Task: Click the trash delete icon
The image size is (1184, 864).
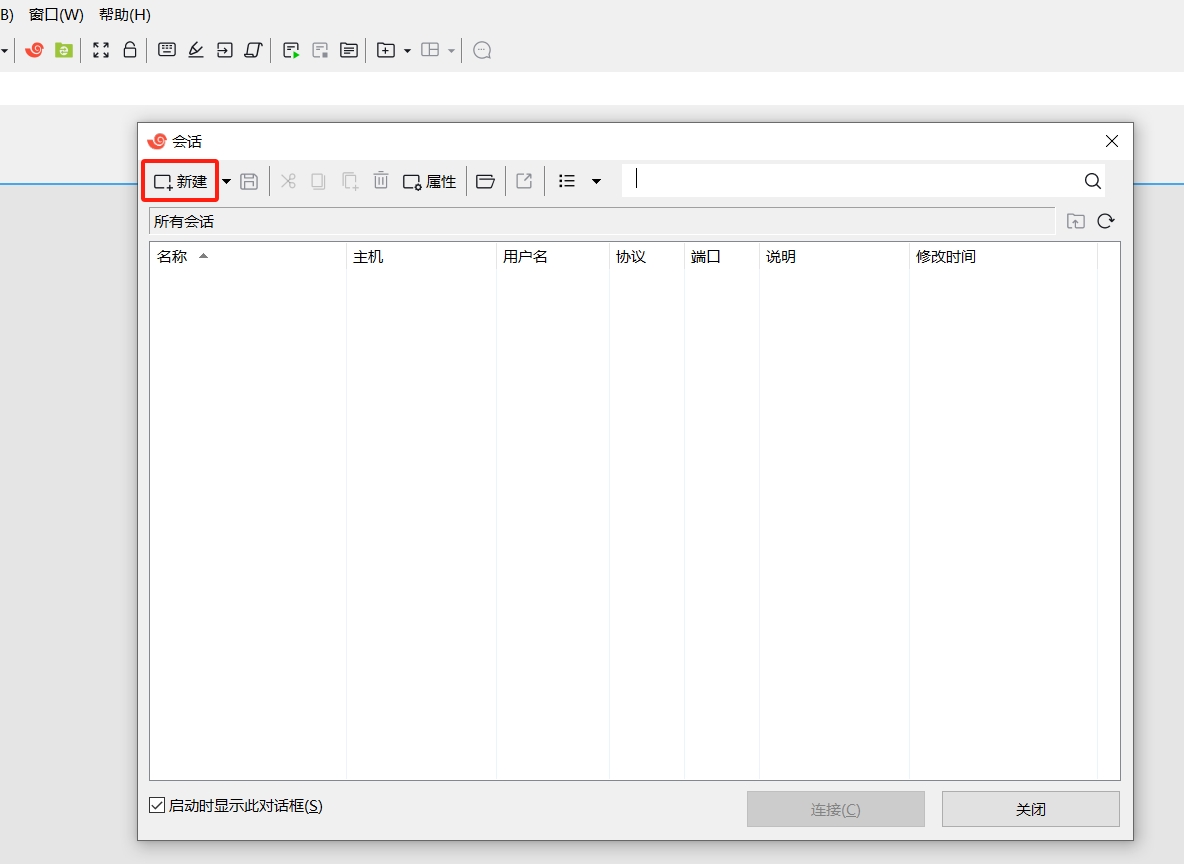Action: pos(381,181)
